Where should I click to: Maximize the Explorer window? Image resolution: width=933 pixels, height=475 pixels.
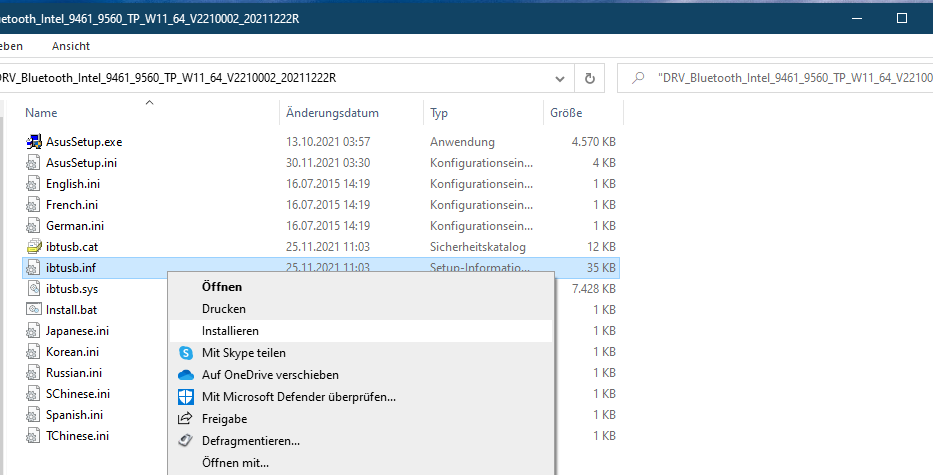(x=901, y=18)
